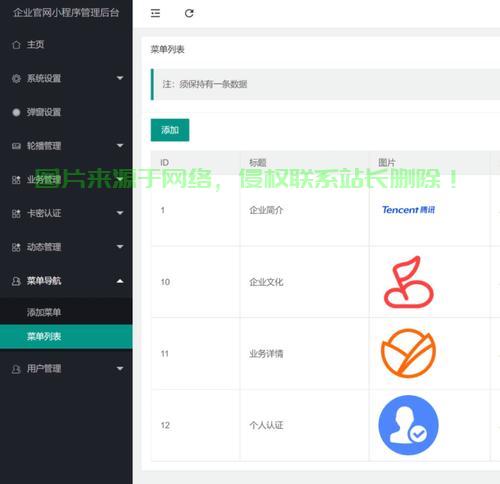Expand the 轮播管理 dropdown arrow

point(120,146)
